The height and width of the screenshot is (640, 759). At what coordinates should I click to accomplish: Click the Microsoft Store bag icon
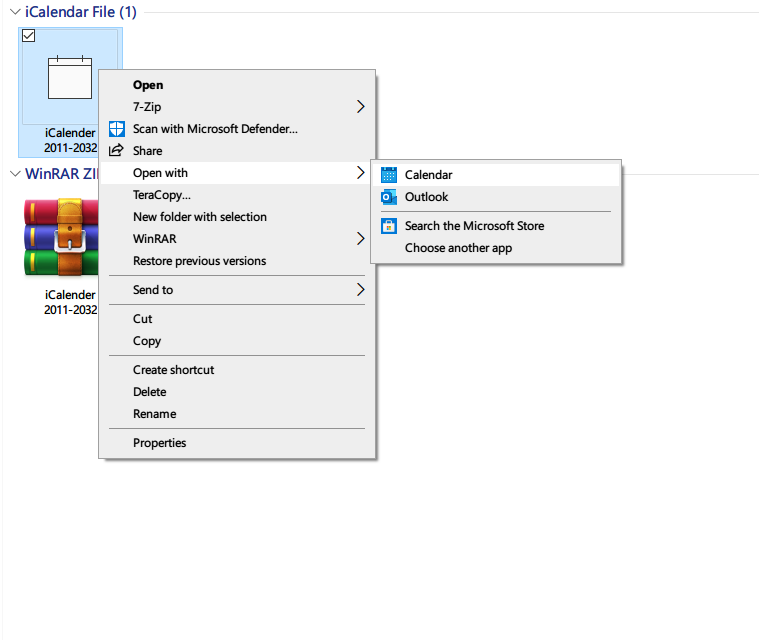[388, 226]
